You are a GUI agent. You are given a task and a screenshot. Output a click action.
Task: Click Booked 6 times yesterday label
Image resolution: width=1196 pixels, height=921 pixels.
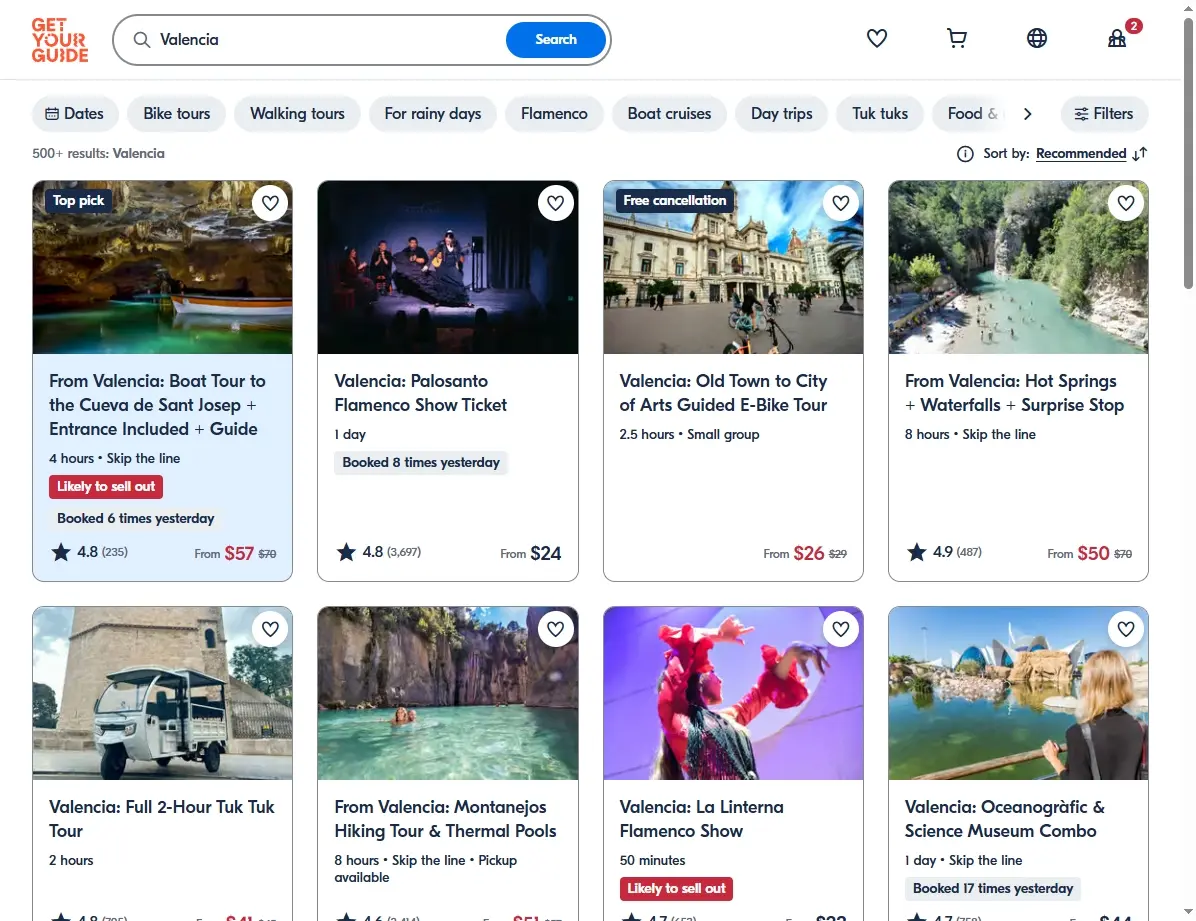136,519
